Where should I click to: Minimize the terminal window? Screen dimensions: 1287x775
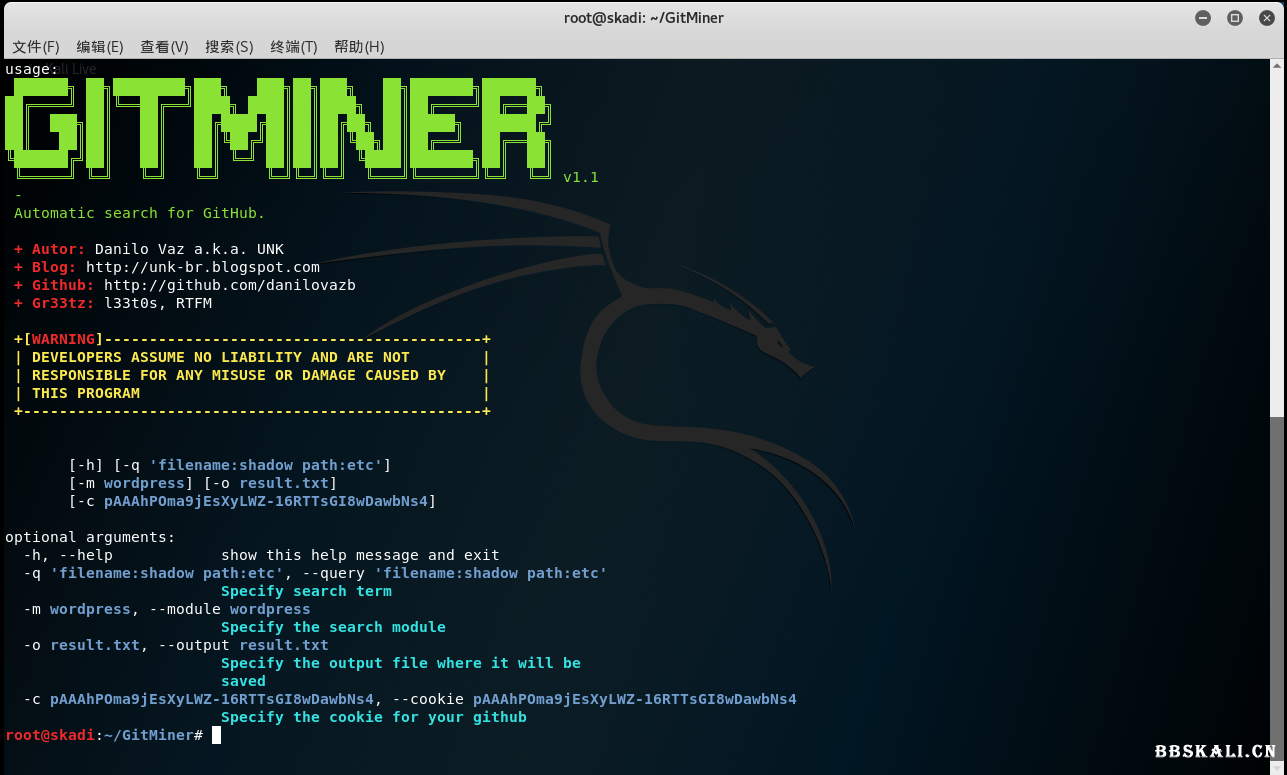coord(1203,18)
